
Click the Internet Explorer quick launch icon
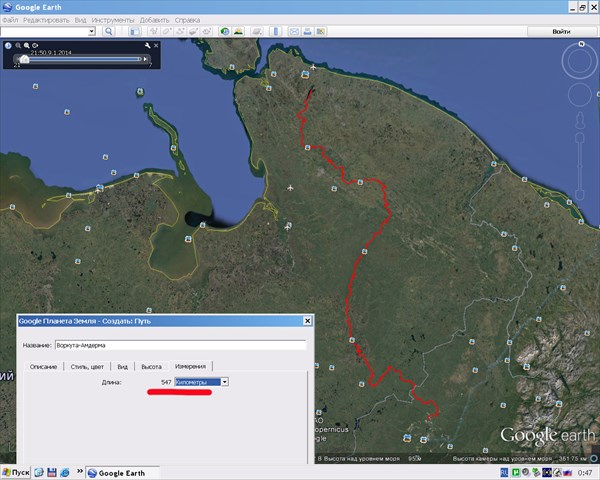point(65,473)
